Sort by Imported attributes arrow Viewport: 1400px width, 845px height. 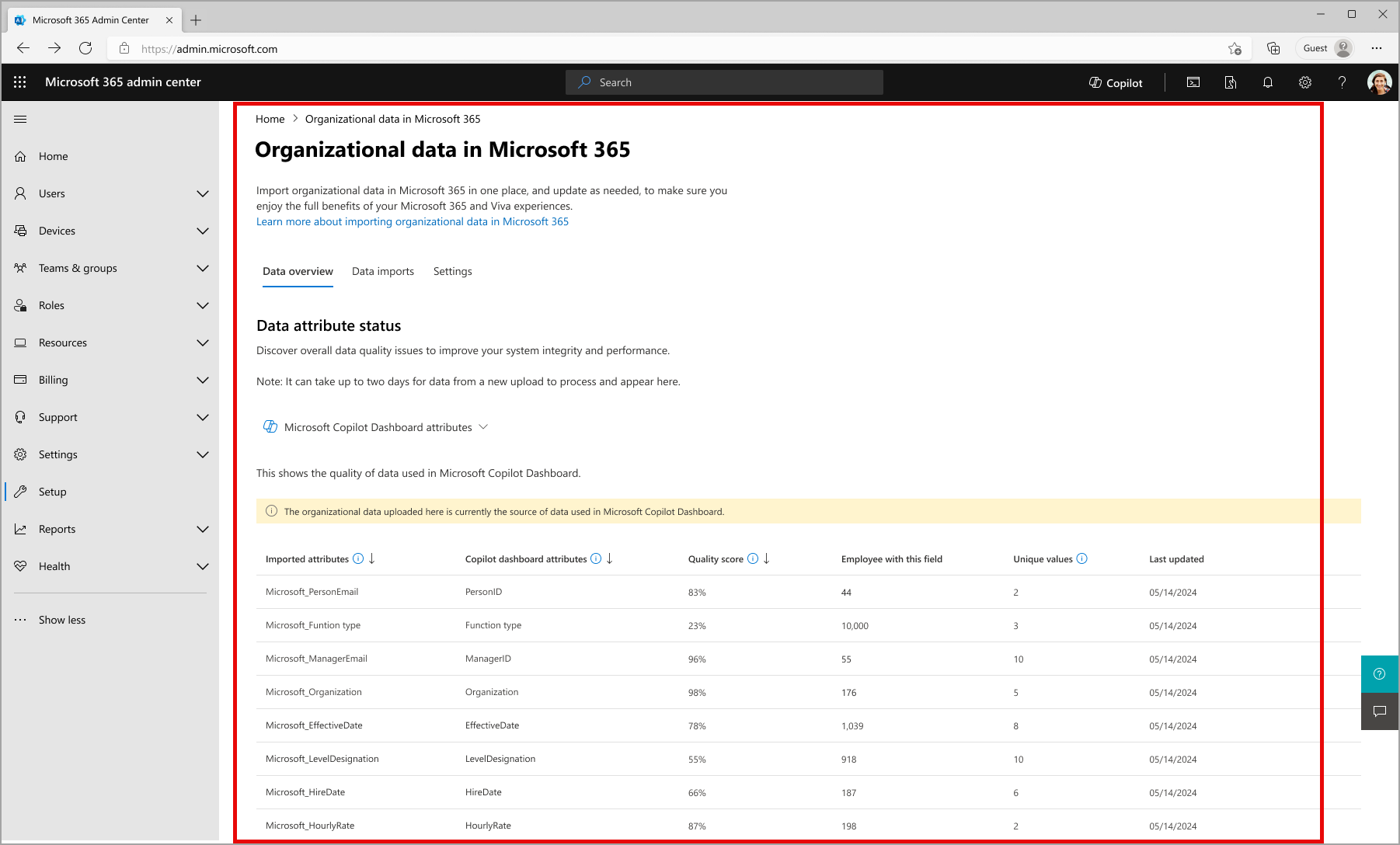[x=372, y=558]
